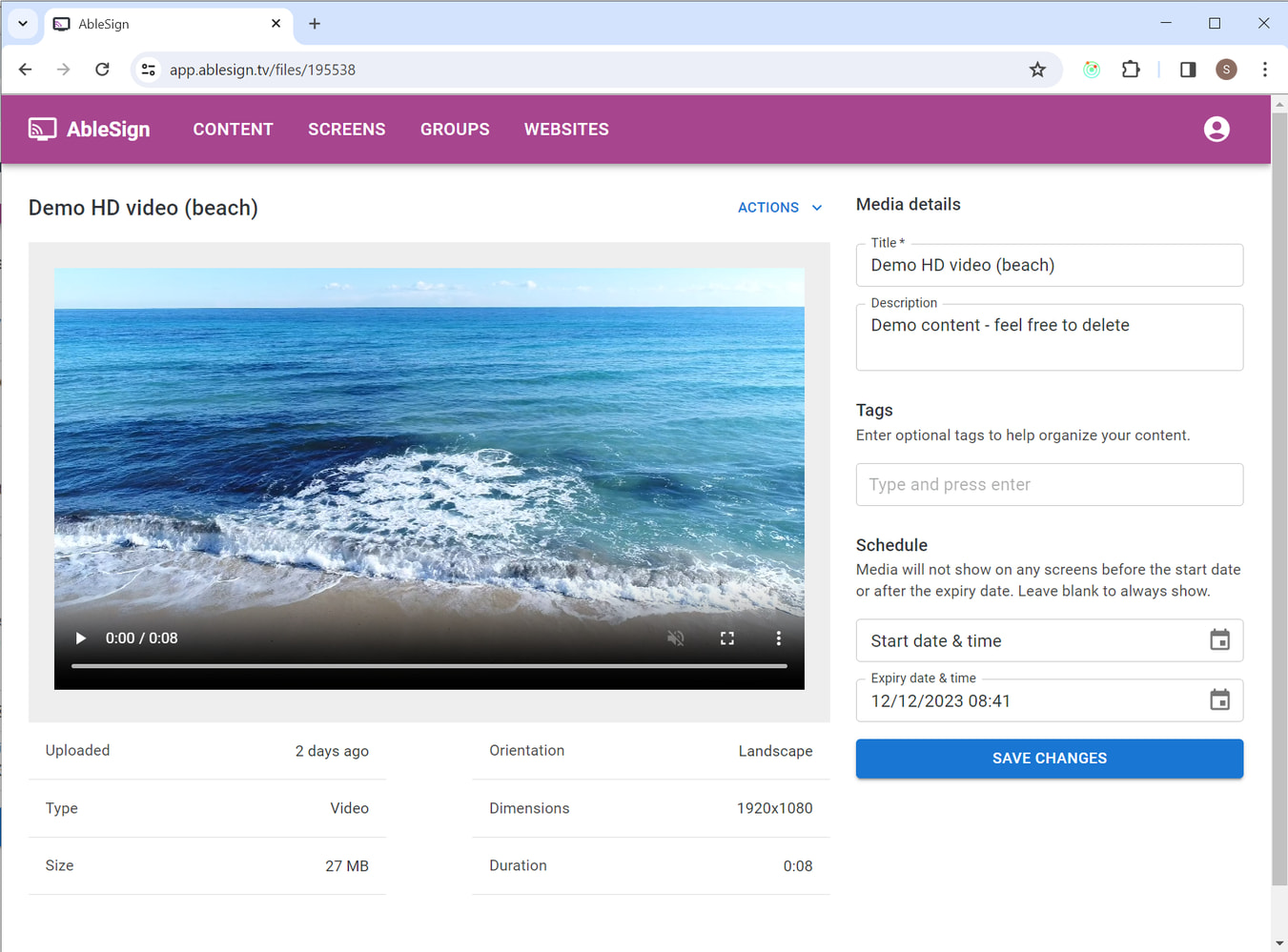Unmute the video audio
The image size is (1288, 952).
[675, 638]
